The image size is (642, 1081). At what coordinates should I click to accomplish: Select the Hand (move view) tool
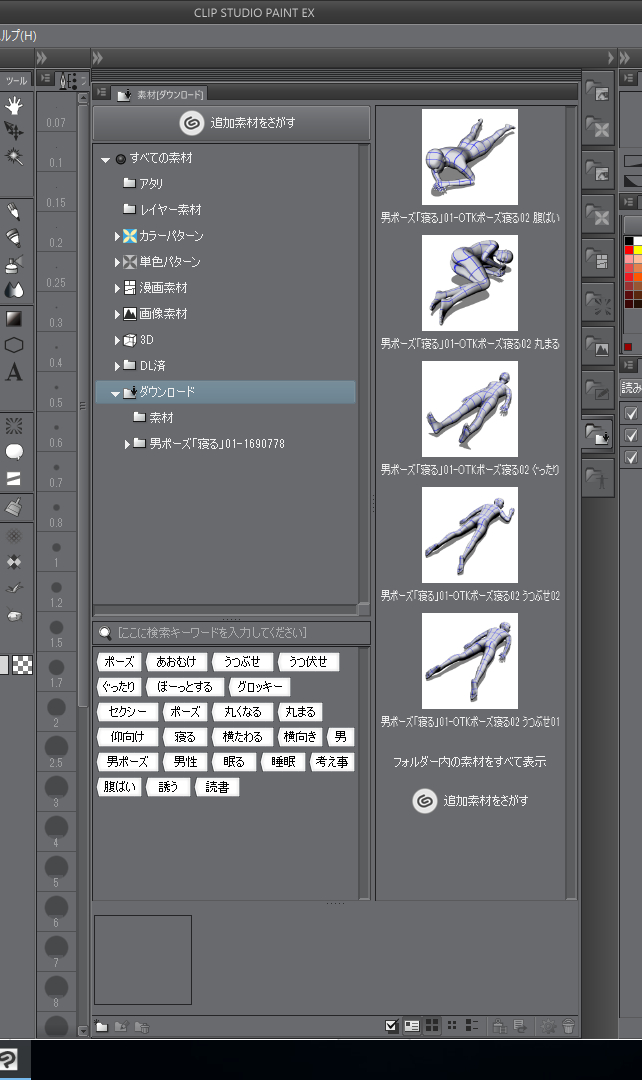pyautogui.click(x=14, y=105)
